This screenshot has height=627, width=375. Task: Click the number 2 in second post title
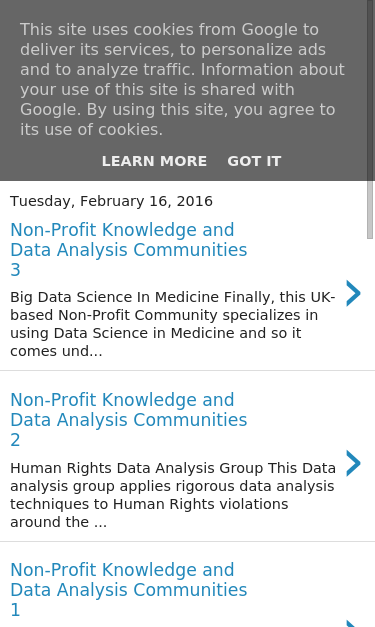coord(15,440)
